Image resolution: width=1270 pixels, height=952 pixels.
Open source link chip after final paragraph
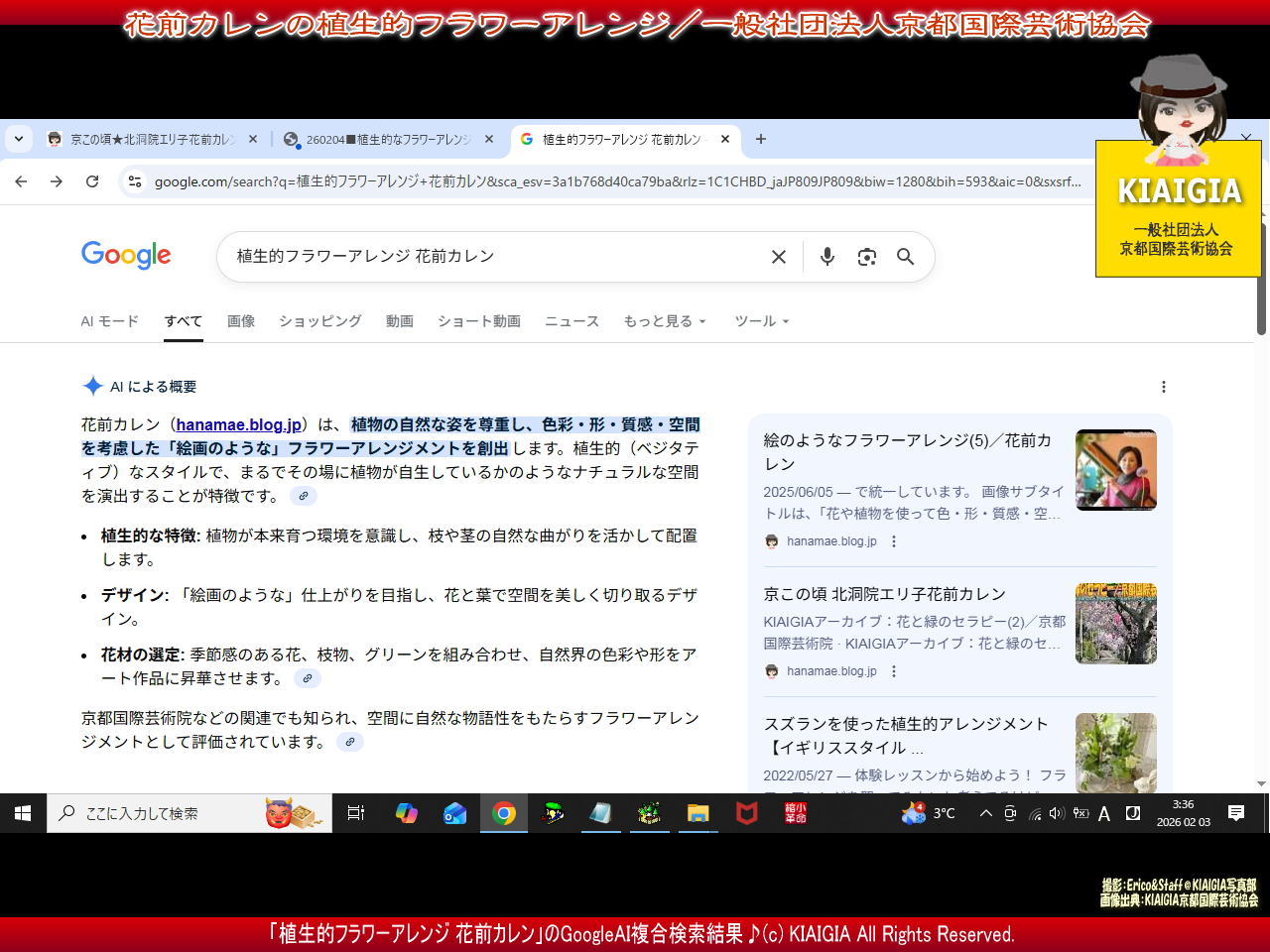coord(349,742)
